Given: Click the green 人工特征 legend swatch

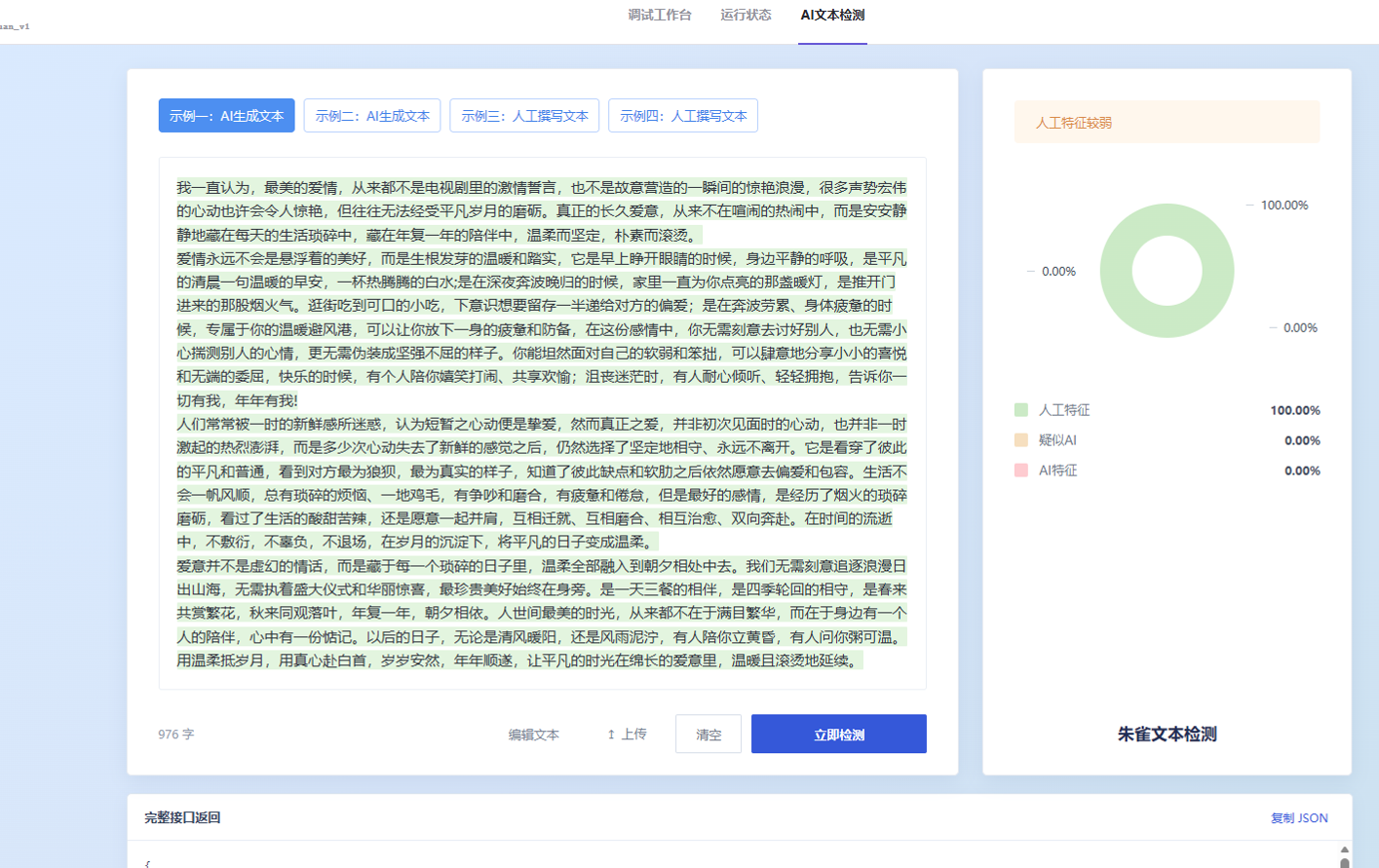Looking at the screenshot, I should (1021, 410).
